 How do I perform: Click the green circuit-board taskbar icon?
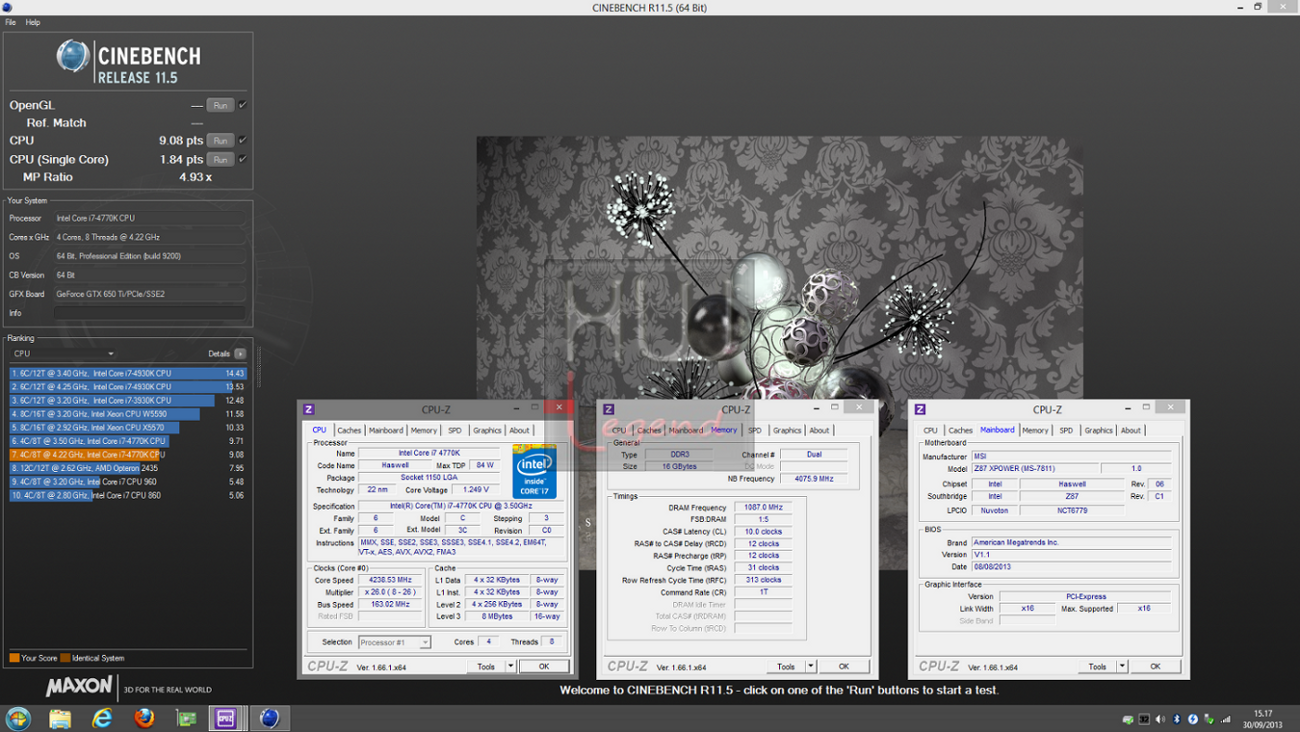[x=186, y=718]
